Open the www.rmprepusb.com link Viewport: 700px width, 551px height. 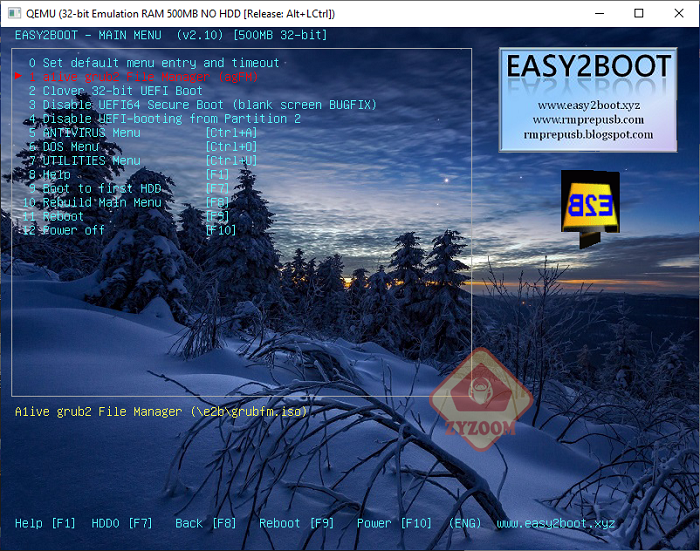[588, 120]
